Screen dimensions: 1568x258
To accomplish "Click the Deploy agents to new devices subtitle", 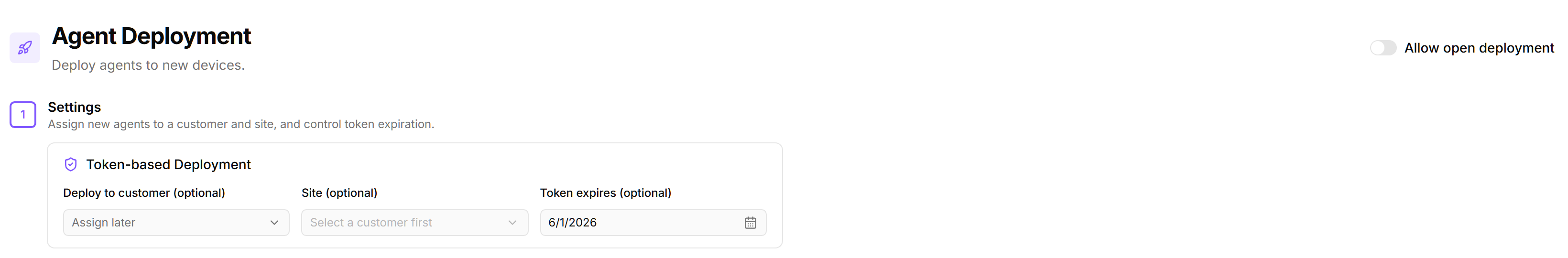I will [x=148, y=65].
